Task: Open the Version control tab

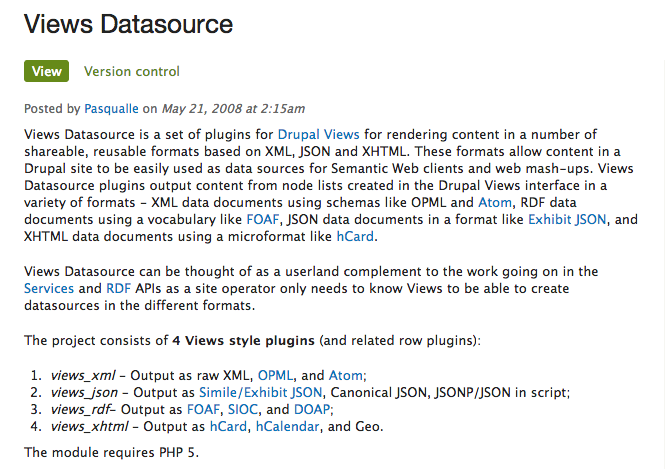Action: tap(132, 71)
